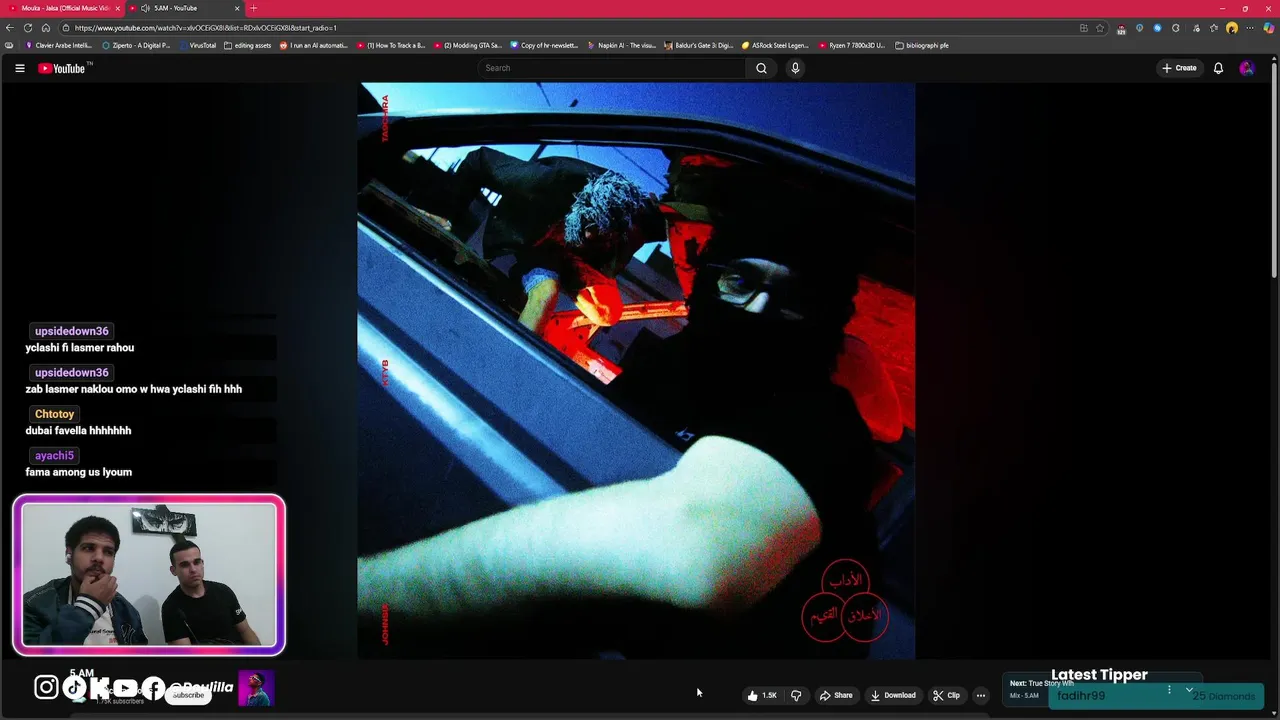This screenshot has width=1280, height=720.
Task: Open the blue round extension icon
Action: click(1158, 28)
